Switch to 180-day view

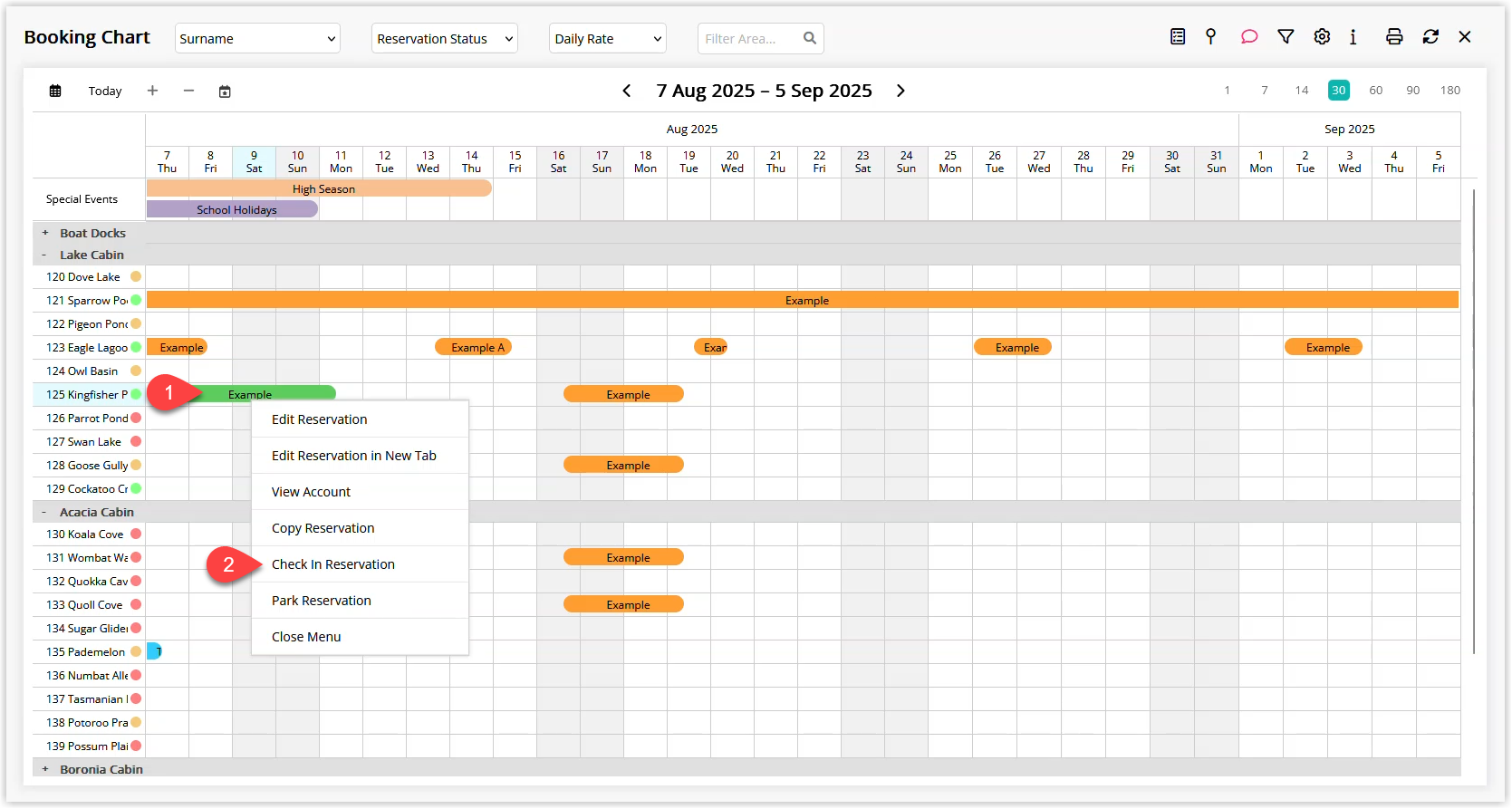click(1450, 90)
